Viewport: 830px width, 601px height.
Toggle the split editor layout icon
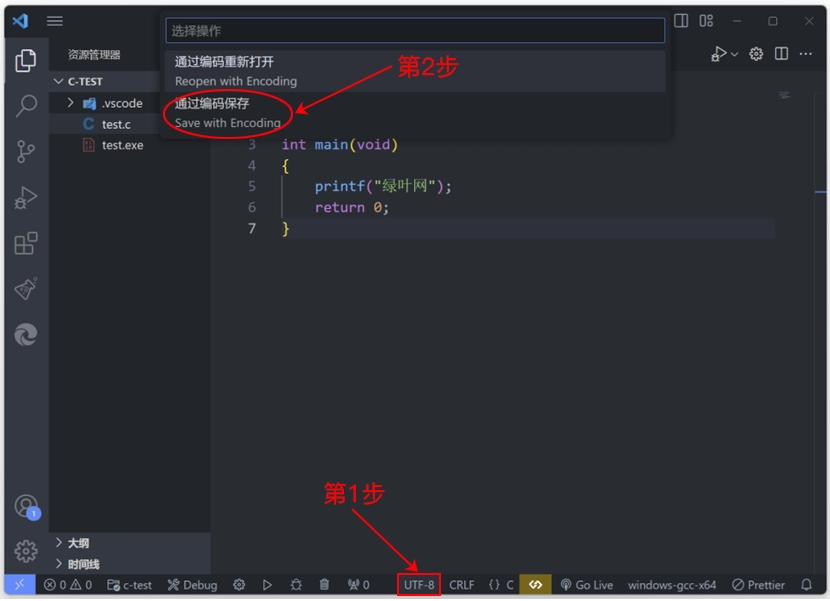coord(781,54)
